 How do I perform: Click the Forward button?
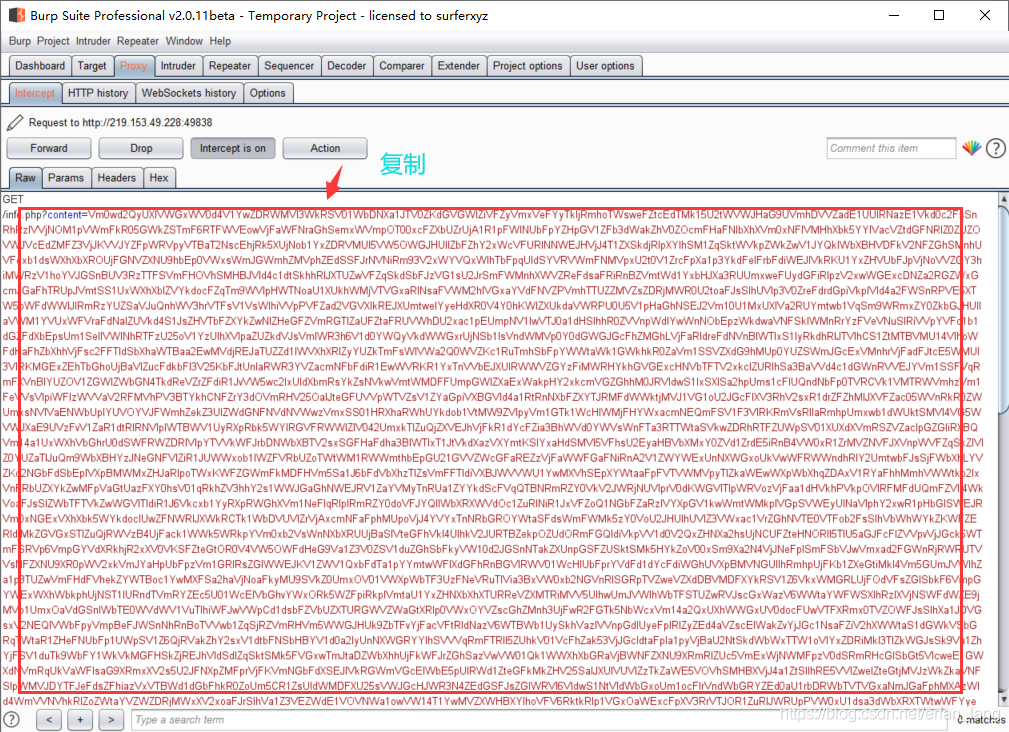[x=49, y=148]
